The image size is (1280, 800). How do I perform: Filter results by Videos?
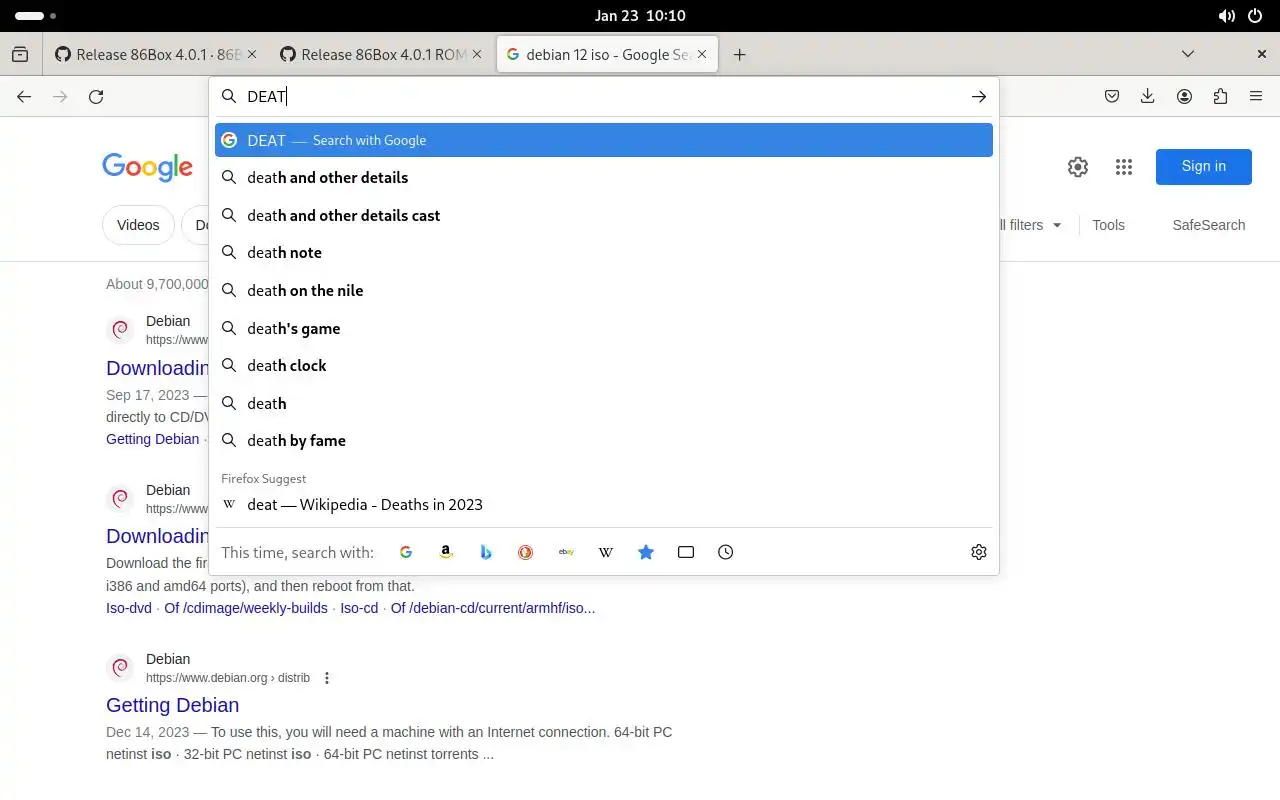tap(138, 225)
